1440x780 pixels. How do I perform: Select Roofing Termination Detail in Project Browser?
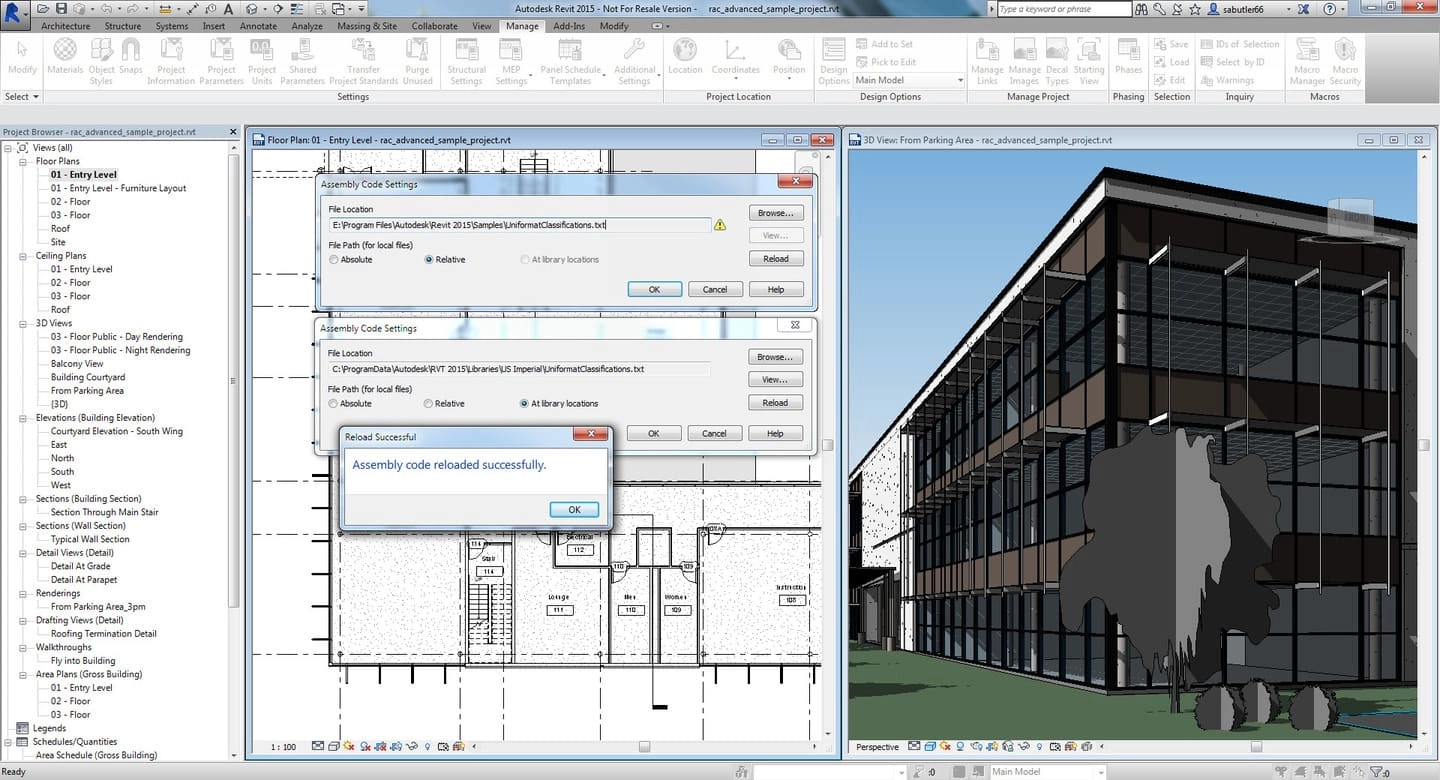(104, 634)
